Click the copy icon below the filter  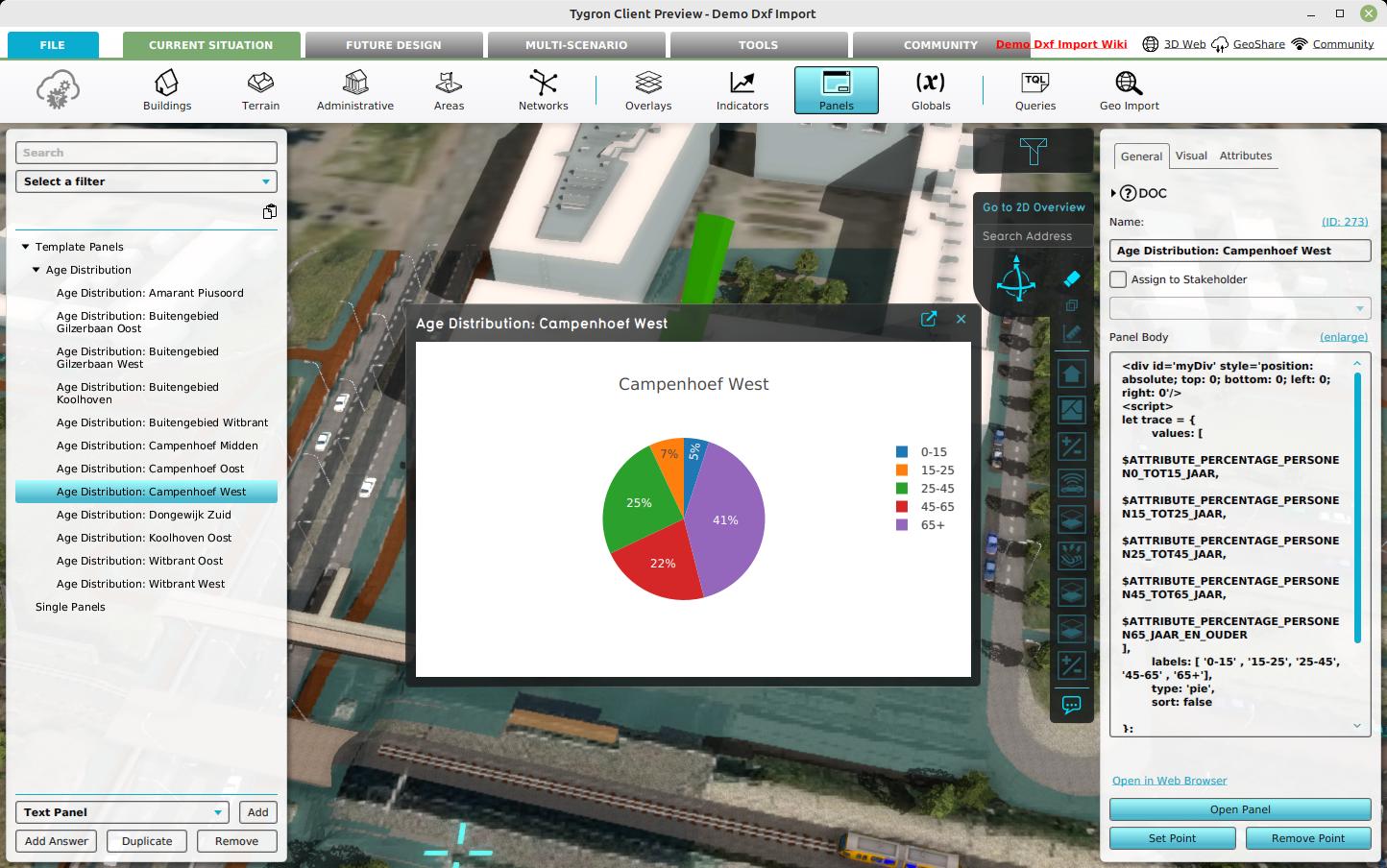[x=270, y=212]
